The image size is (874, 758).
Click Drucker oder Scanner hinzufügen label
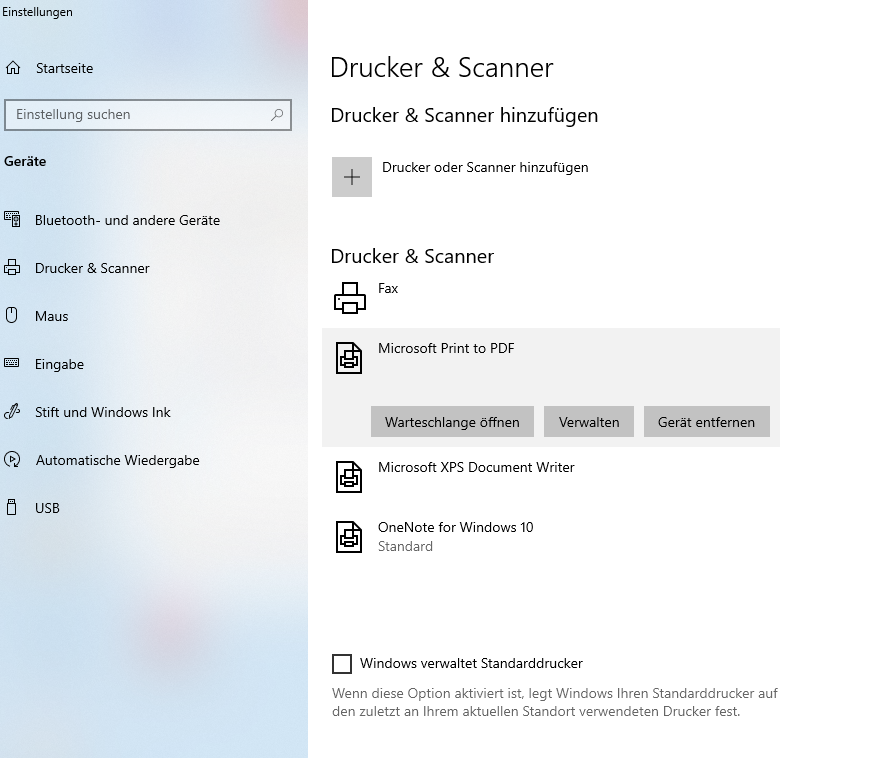(485, 167)
